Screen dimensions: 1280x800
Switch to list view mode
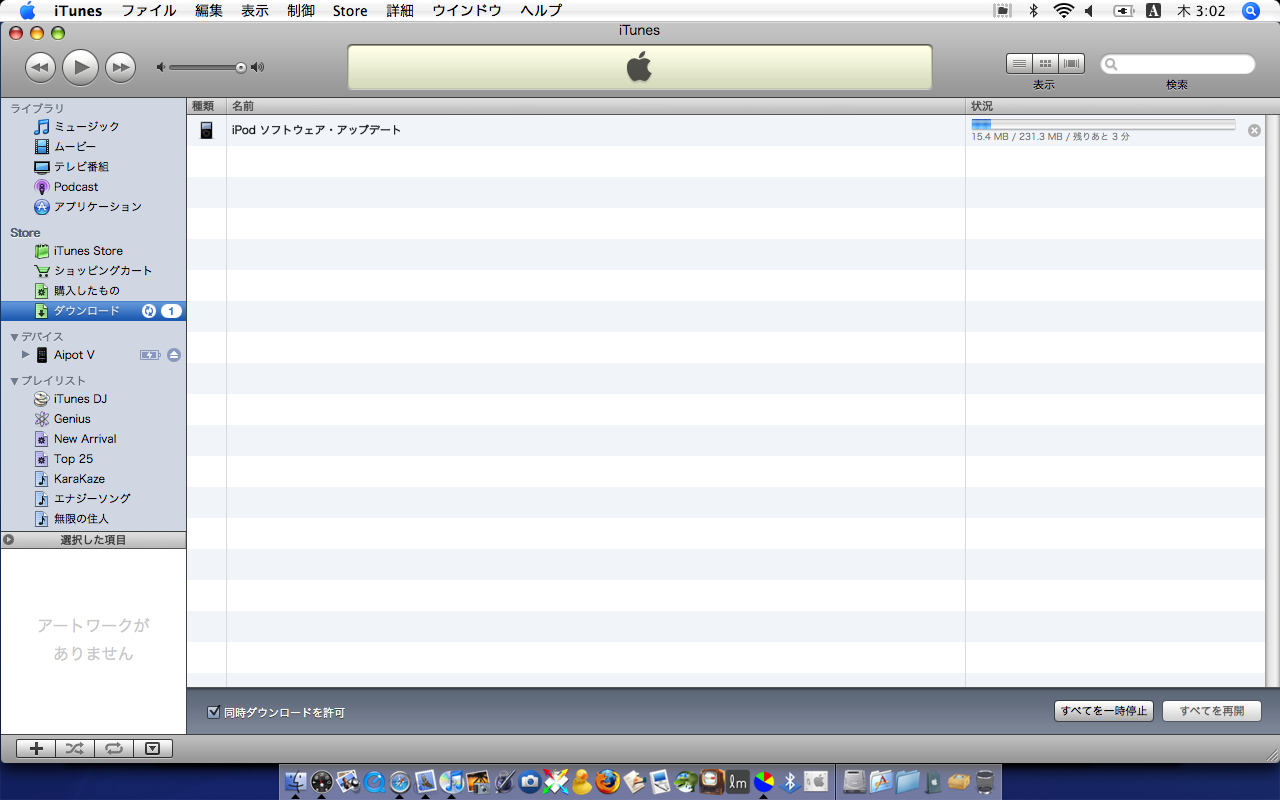coord(1019,64)
